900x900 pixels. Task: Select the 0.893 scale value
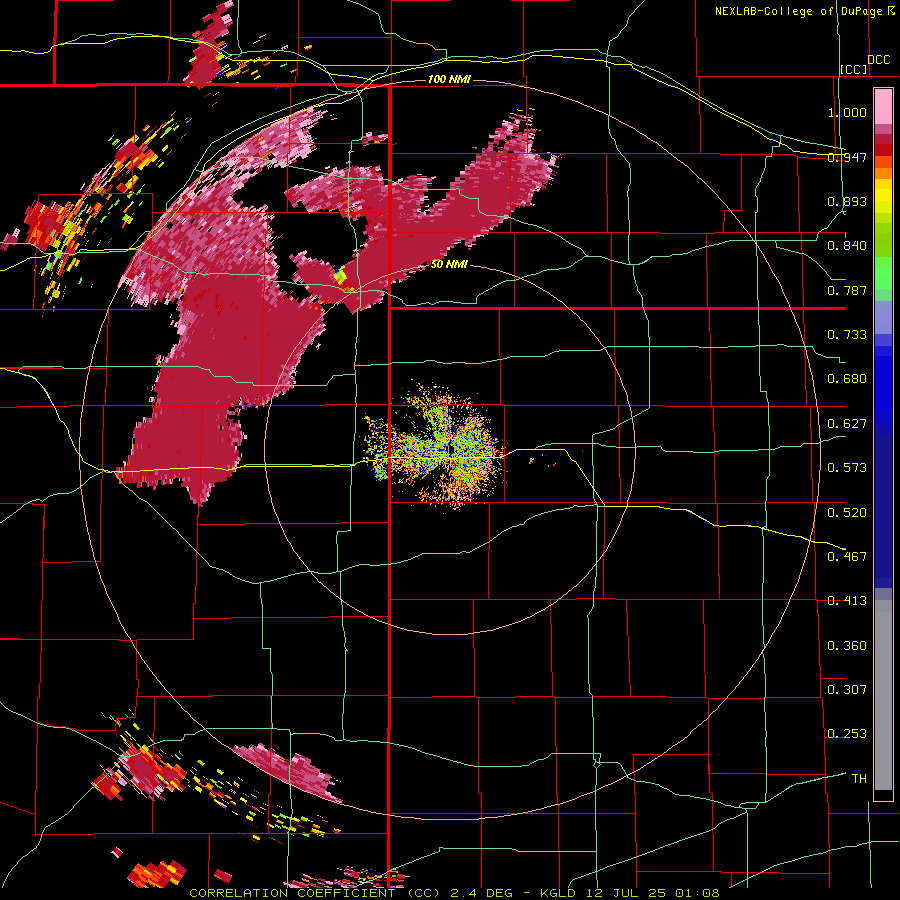tap(847, 201)
